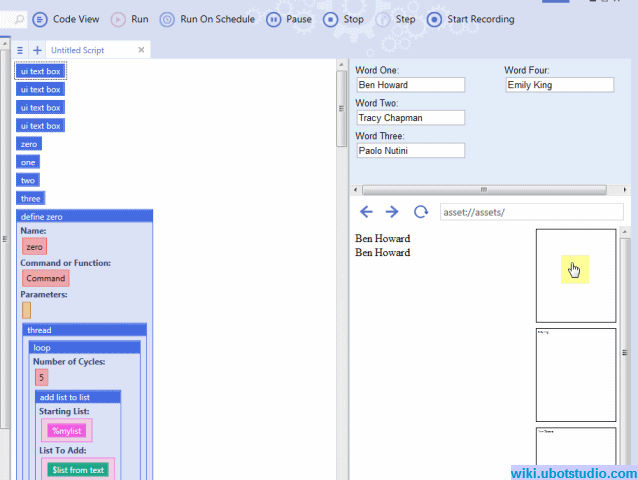Screen dimensions: 638x480
Task: Select the $list from text function token
Action: pyautogui.click(x=78, y=470)
